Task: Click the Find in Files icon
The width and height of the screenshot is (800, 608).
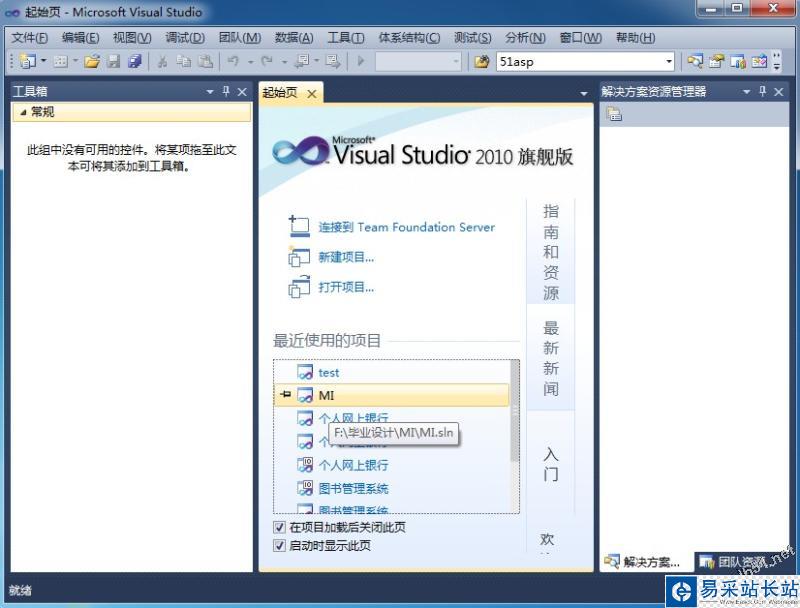Action: (x=481, y=62)
